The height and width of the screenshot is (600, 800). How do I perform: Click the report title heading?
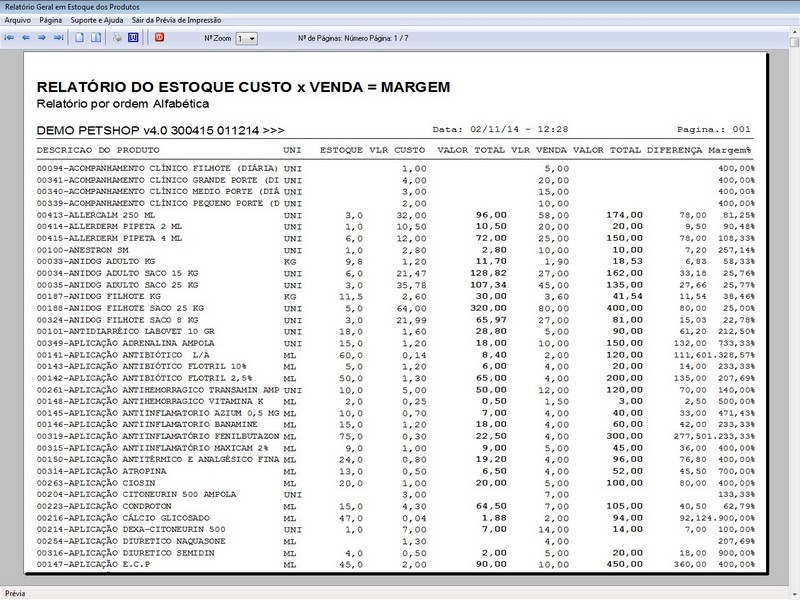(x=243, y=87)
